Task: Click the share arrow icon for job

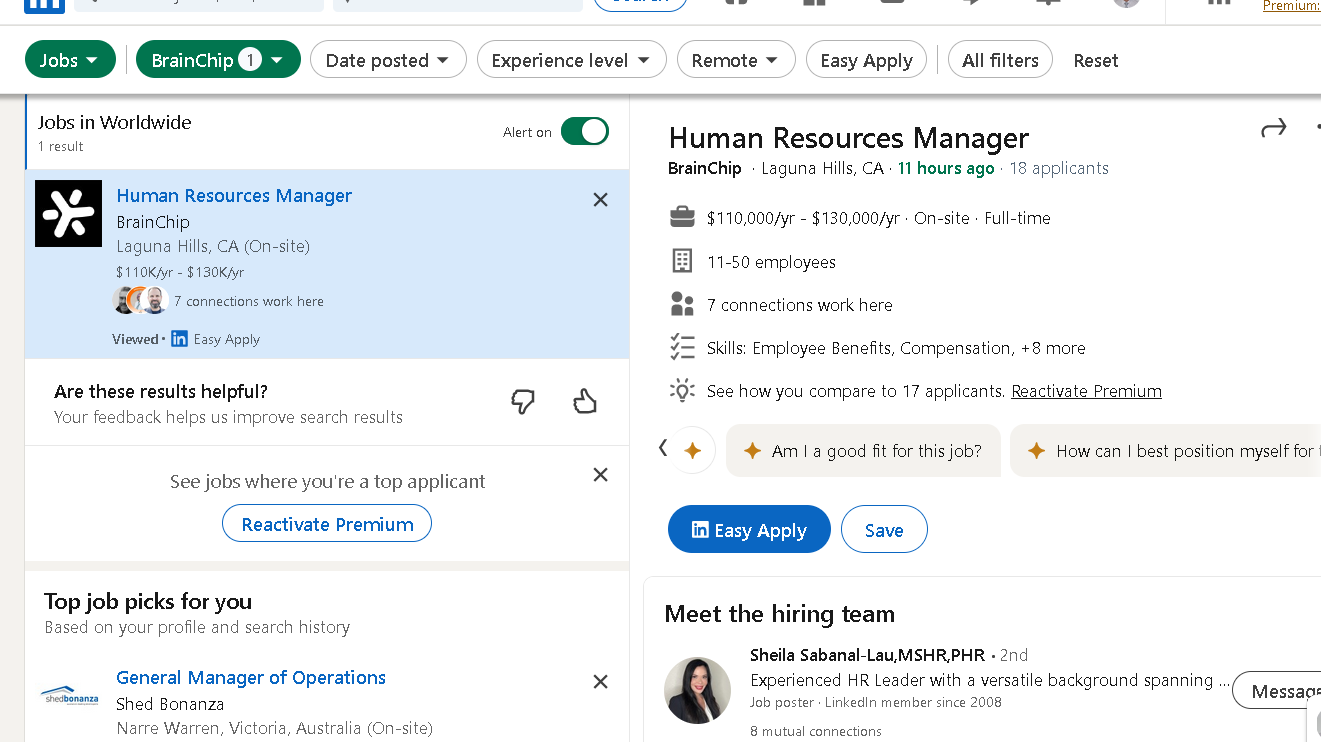Action: (1273, 128)
